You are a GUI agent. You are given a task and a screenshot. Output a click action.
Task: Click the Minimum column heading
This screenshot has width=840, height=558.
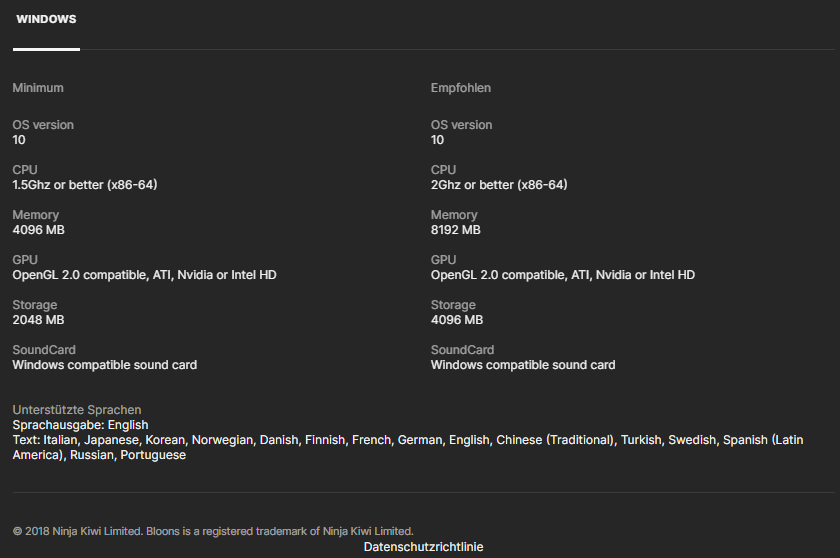(38, 88)
